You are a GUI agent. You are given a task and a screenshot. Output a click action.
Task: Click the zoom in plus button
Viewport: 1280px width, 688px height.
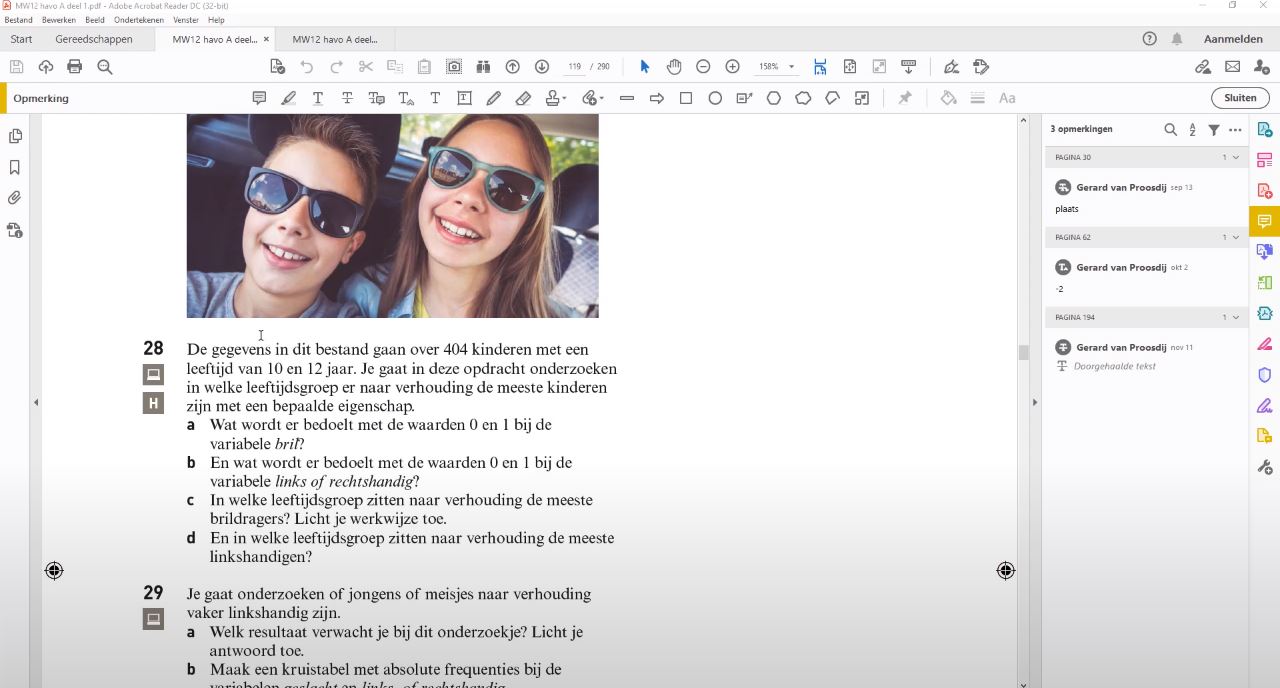pos(733,67)
